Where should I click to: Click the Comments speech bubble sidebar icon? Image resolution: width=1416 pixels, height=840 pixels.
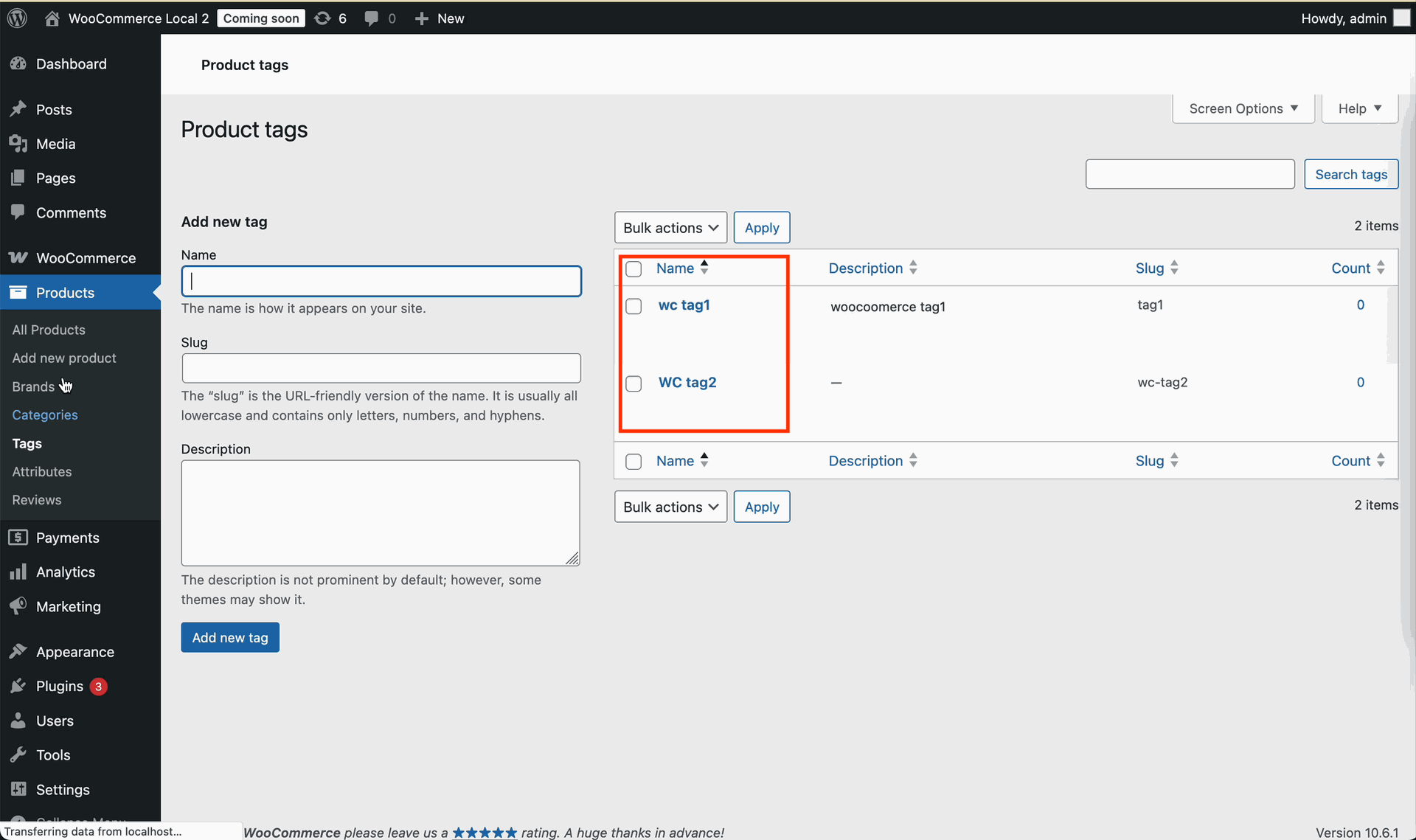18,212
